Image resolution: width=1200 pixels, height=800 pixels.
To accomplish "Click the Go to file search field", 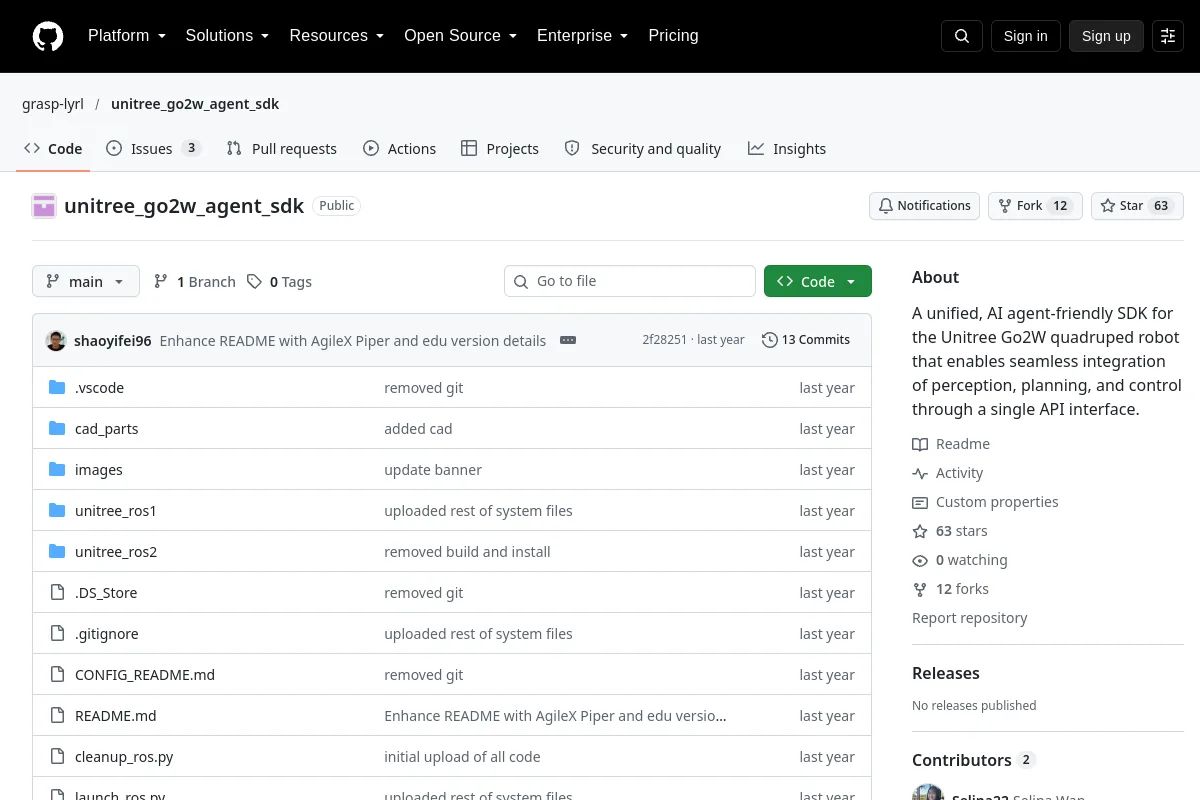I will click(630, 282).
